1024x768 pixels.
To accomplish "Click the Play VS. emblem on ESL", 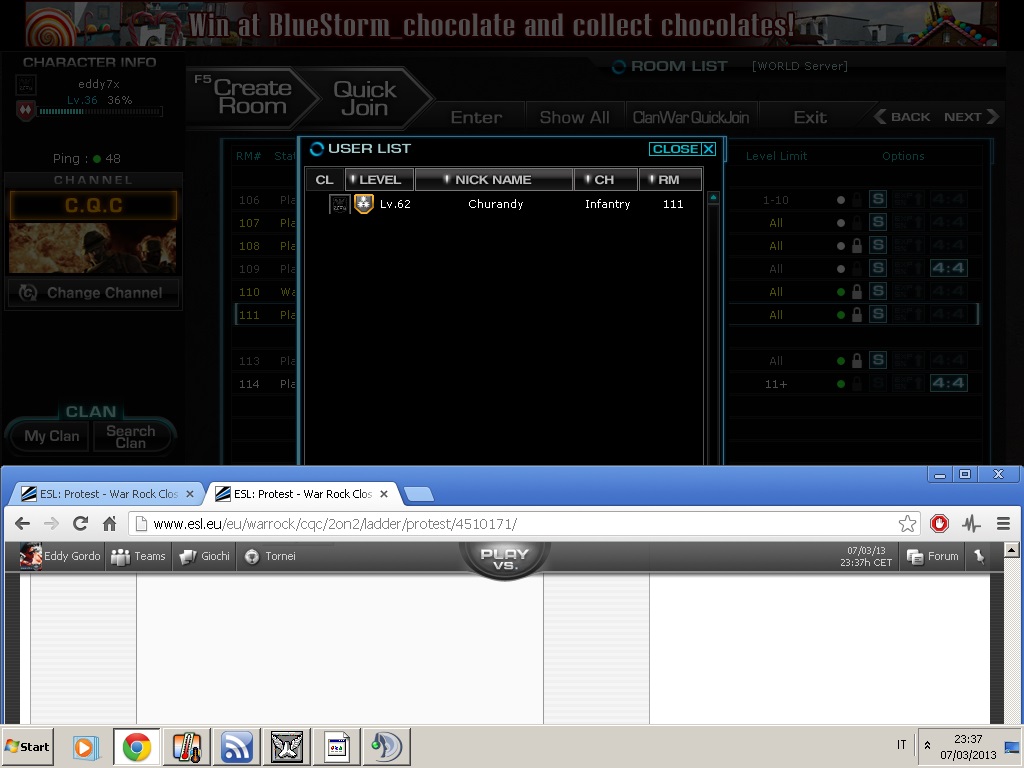I will point(504,559).
